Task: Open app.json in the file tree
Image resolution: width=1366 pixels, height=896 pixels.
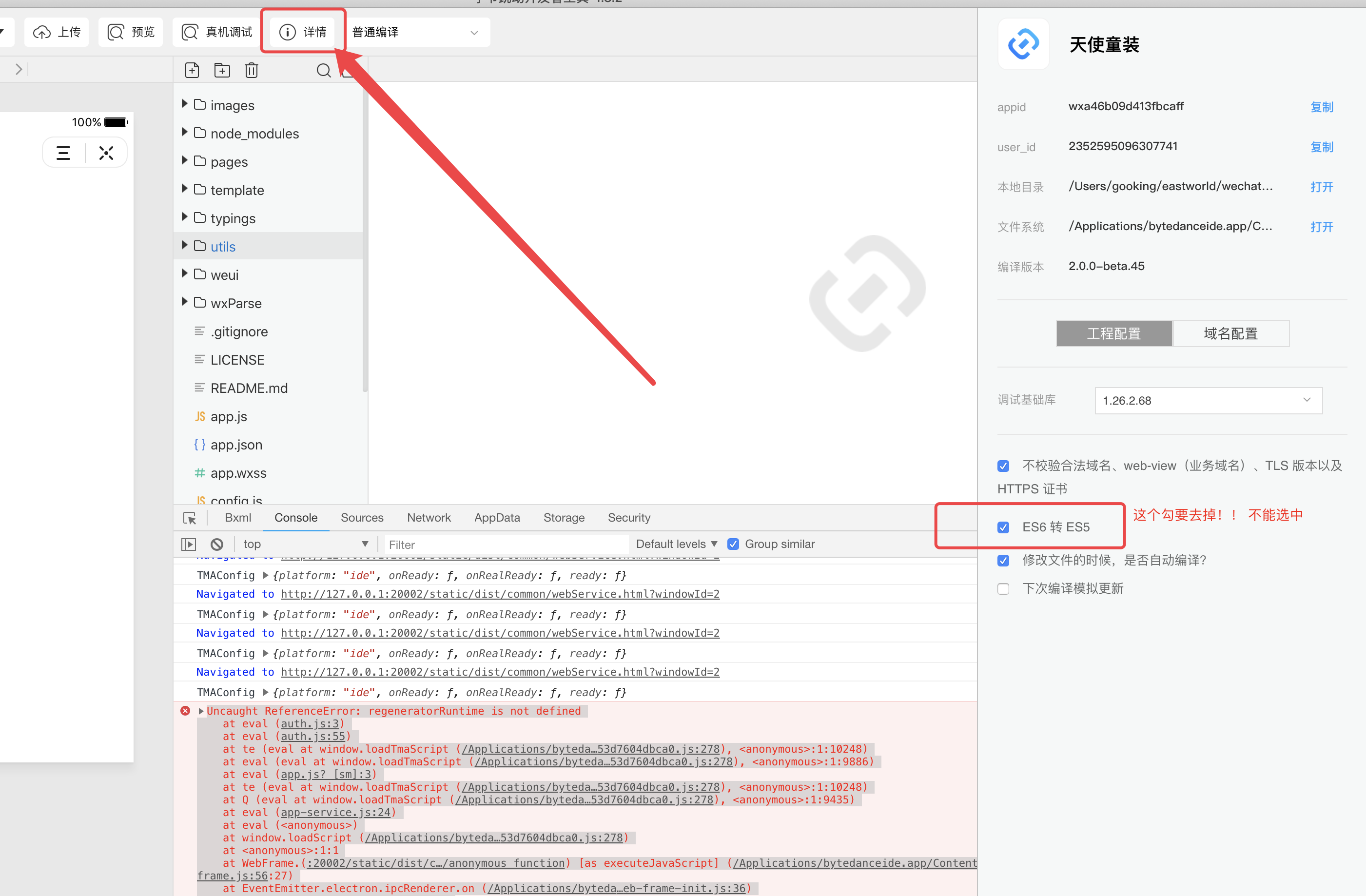Action: [236, 445]
